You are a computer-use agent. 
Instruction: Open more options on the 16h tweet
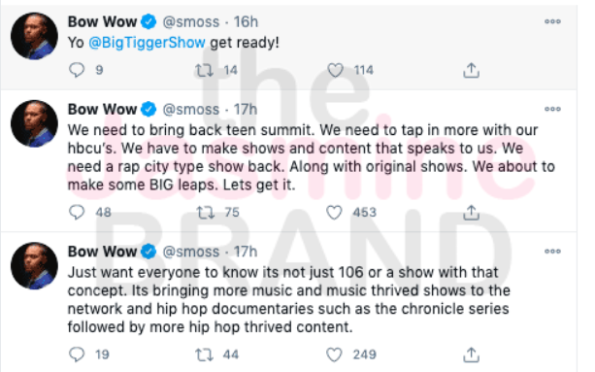pyautogui.click(x=552, y=22)
